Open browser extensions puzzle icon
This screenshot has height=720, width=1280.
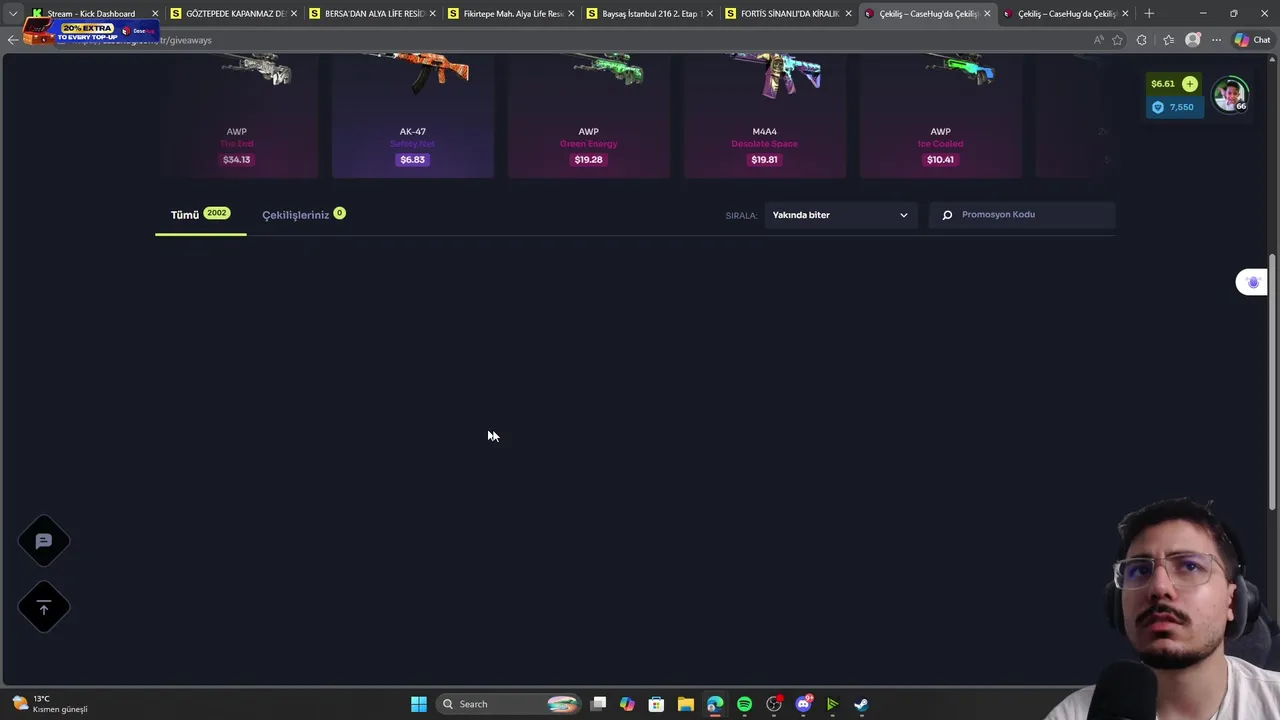click(1142, 40)
